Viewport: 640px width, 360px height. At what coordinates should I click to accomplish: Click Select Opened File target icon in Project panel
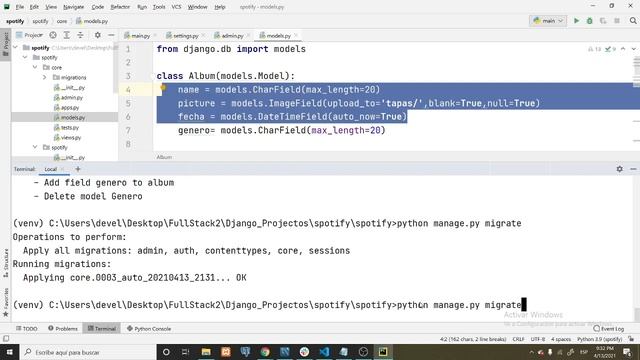[53, 35]
